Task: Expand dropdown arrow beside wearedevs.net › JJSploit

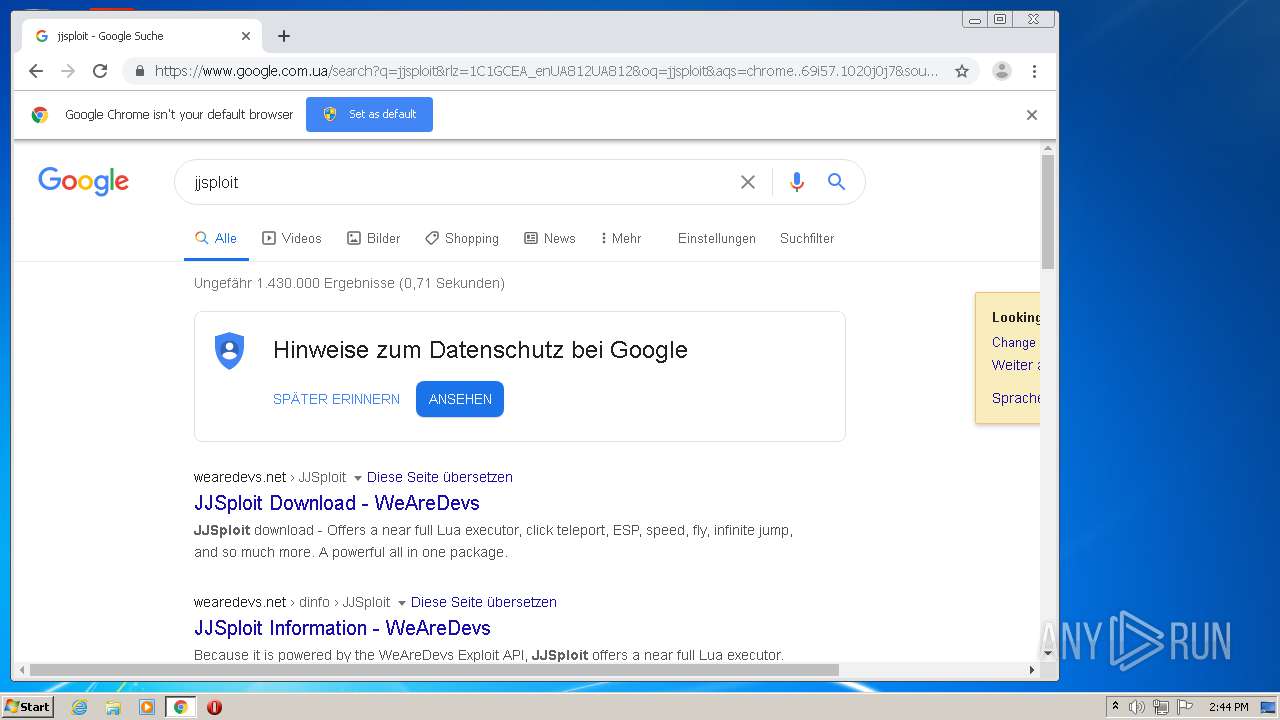Action: point(358,478)
